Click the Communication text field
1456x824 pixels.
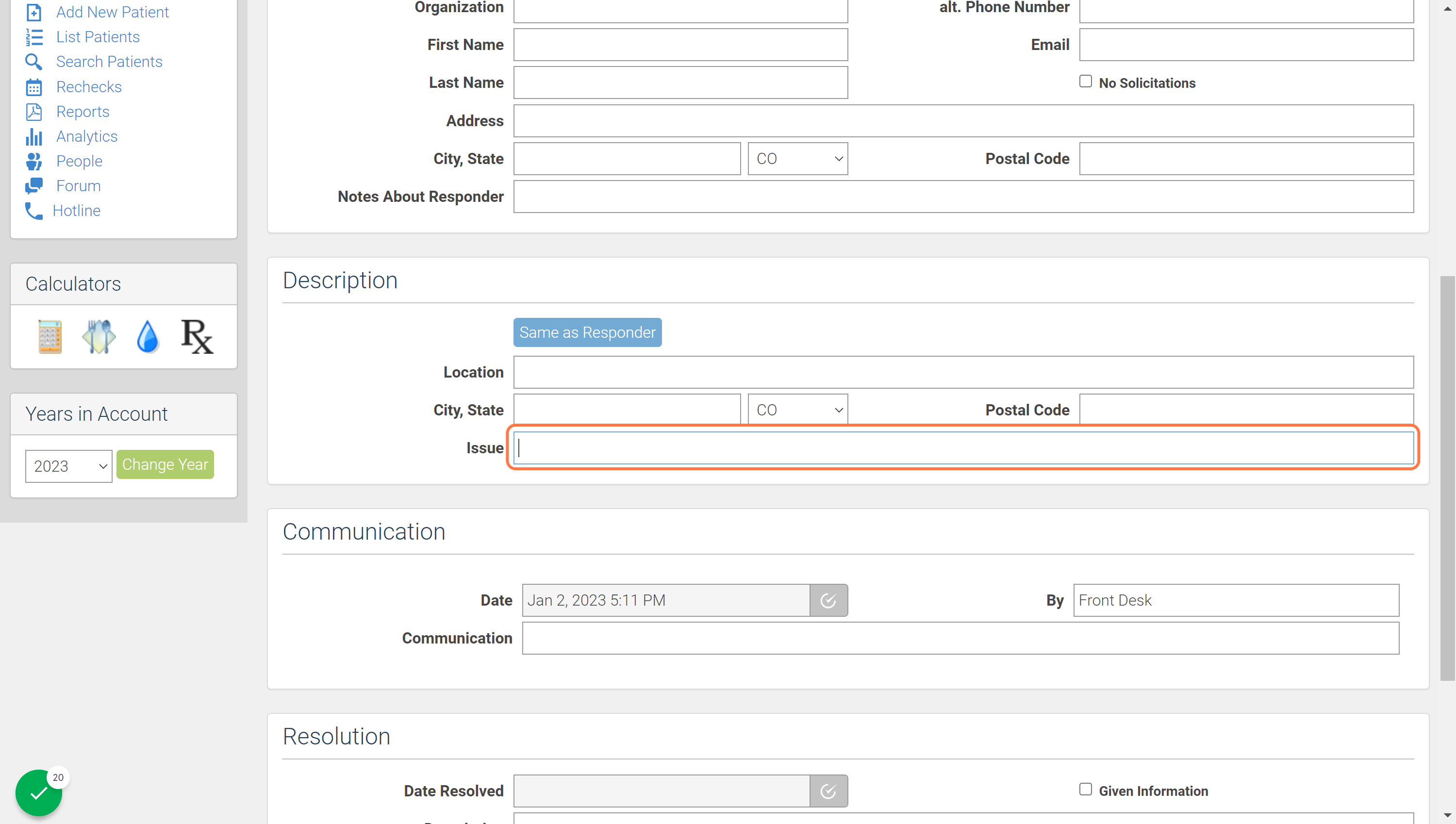pos(960,638)
